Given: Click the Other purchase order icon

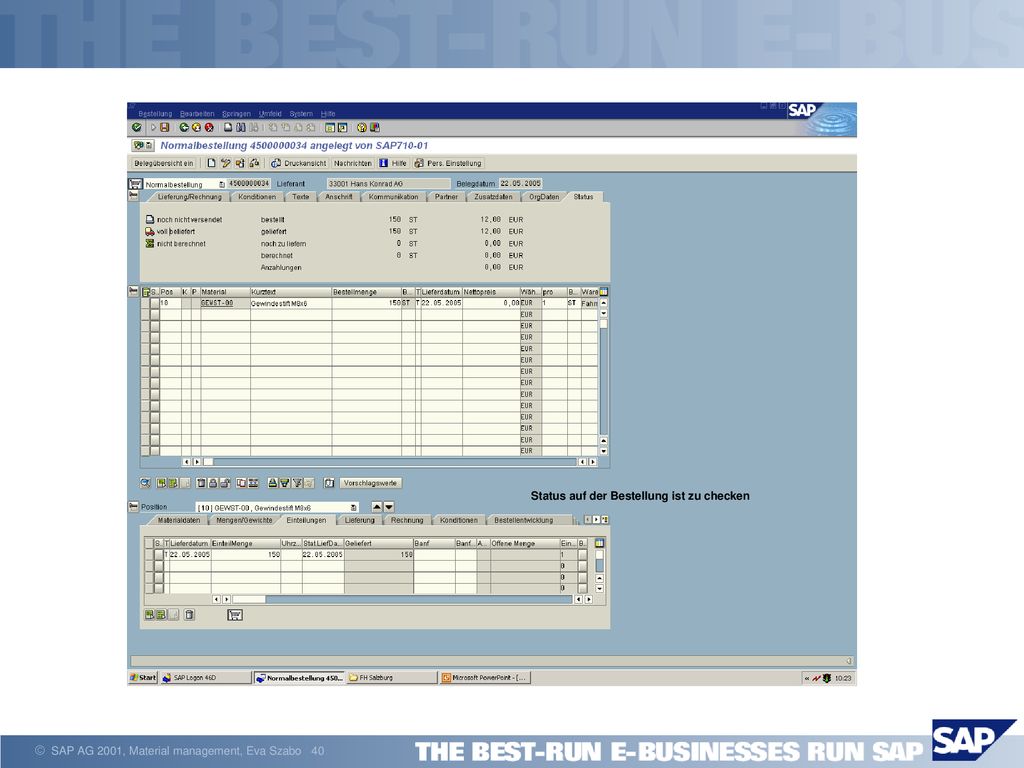Looking at the screenshot, I should pos(240,163).
